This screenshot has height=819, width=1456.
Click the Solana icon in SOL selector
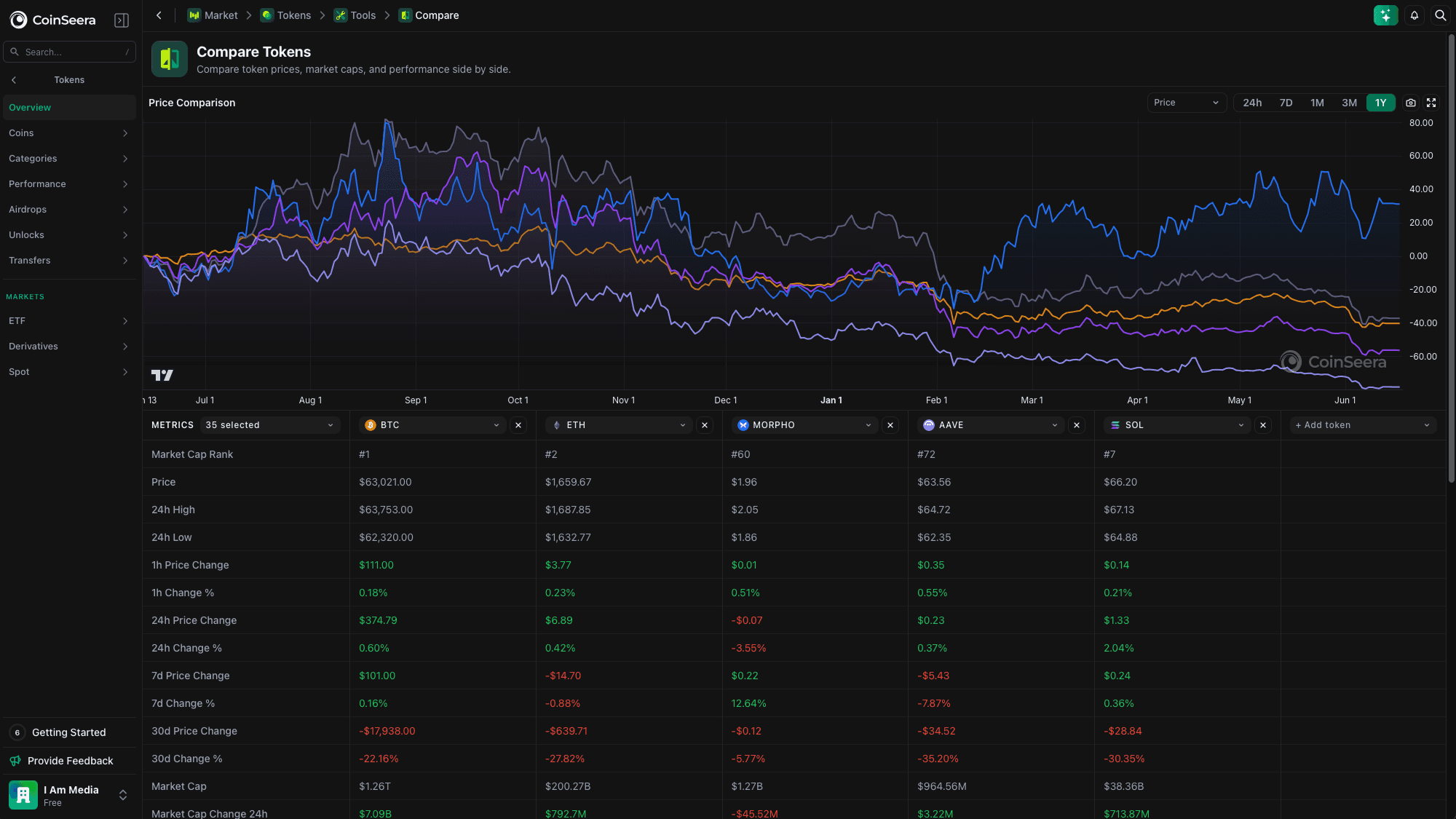[x=1115, y=425]
